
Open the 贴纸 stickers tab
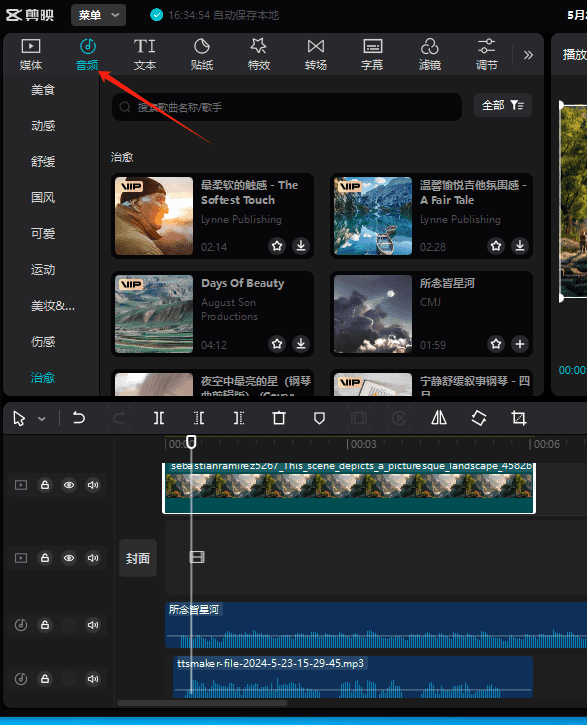pos(202,55)
